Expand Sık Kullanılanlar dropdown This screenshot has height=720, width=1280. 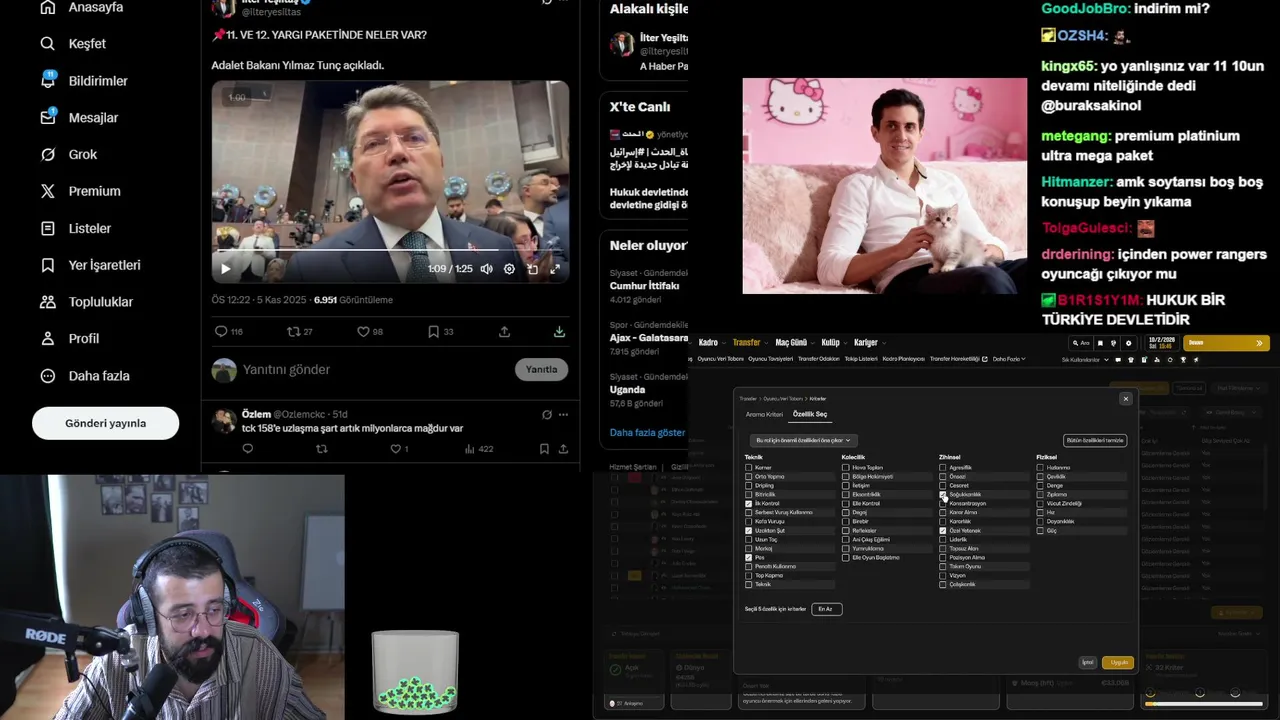(x=1083, y=359)
